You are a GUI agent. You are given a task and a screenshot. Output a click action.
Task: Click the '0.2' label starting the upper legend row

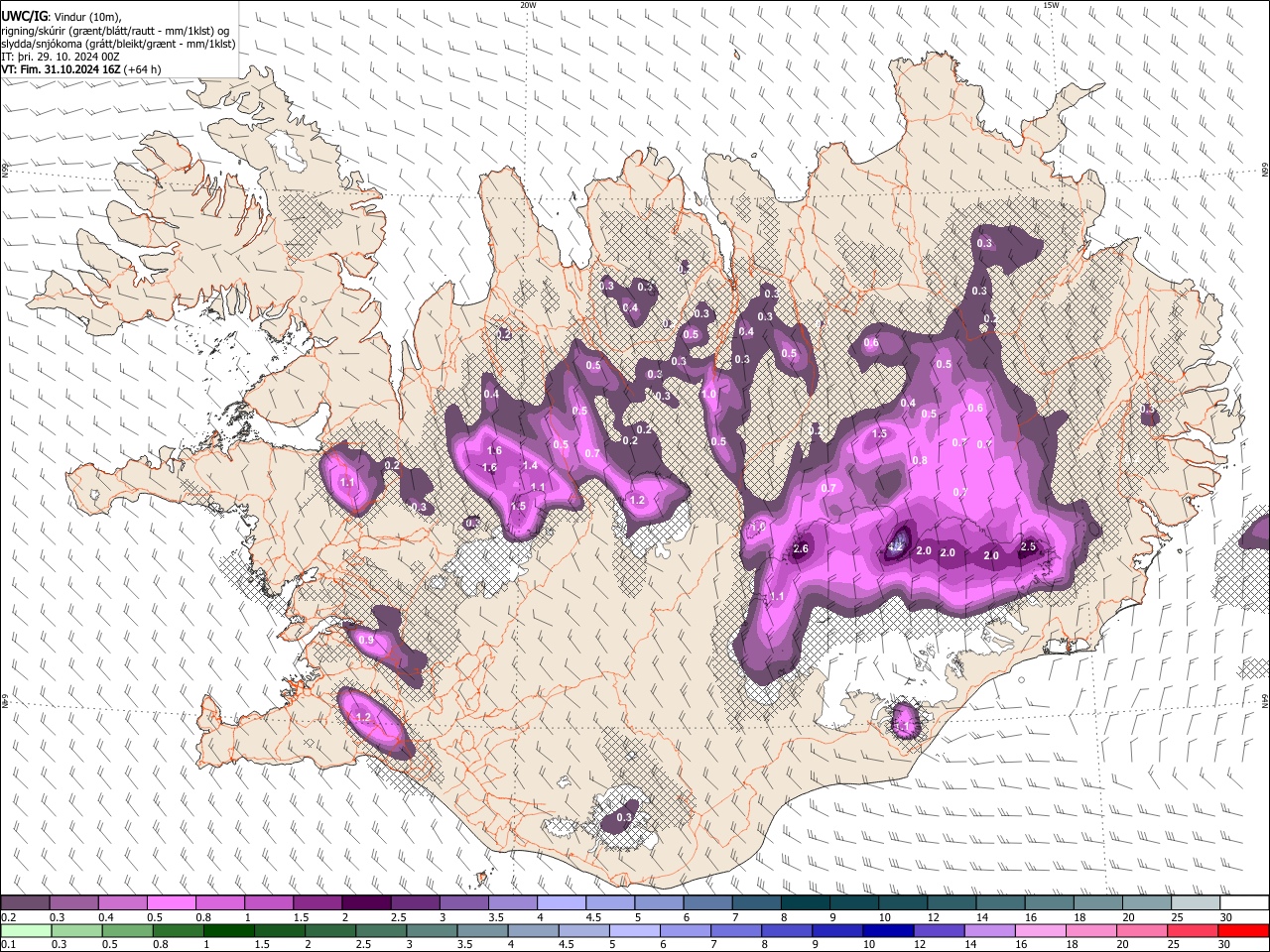click(x=9, y=917)
